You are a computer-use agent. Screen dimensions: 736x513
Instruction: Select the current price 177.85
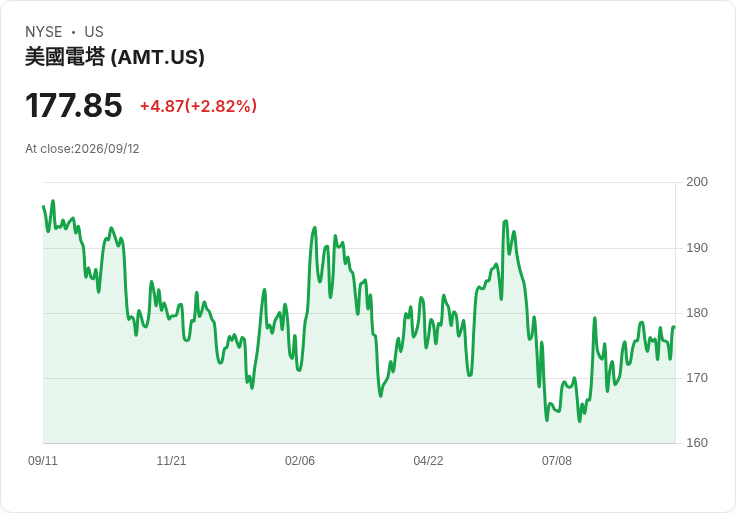click(x=74, y=105)
